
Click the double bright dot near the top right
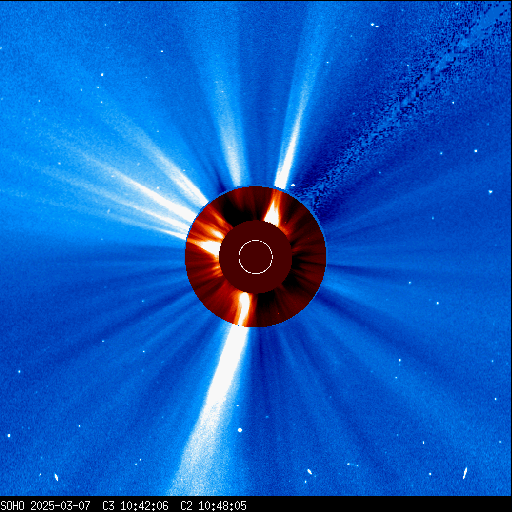click(x=375, y=25)
